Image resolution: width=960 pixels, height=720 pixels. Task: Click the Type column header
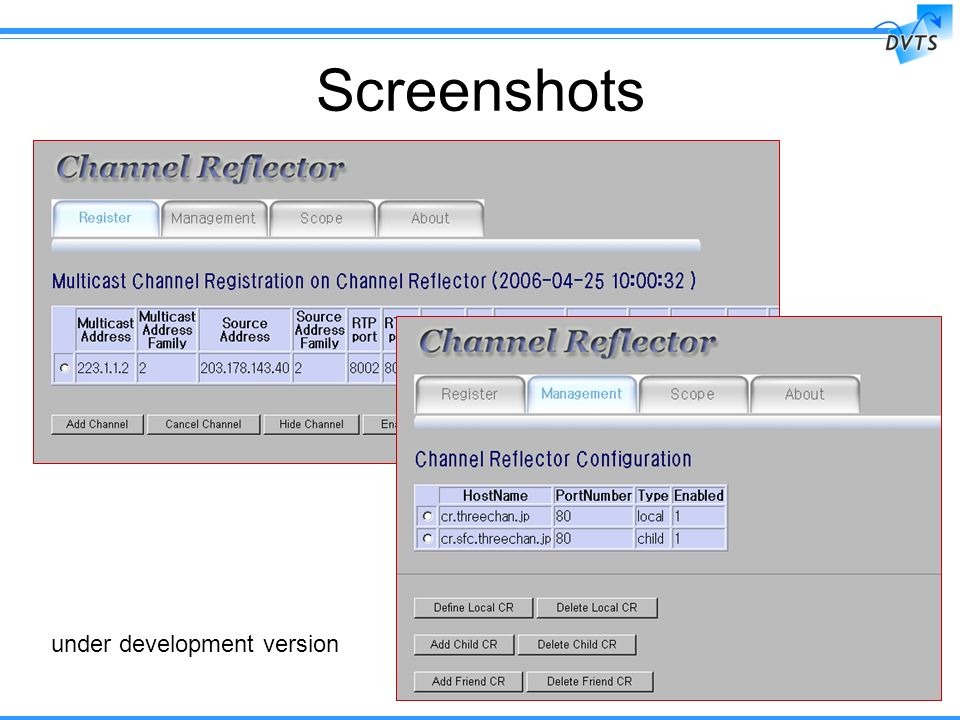tap(653, 495)
